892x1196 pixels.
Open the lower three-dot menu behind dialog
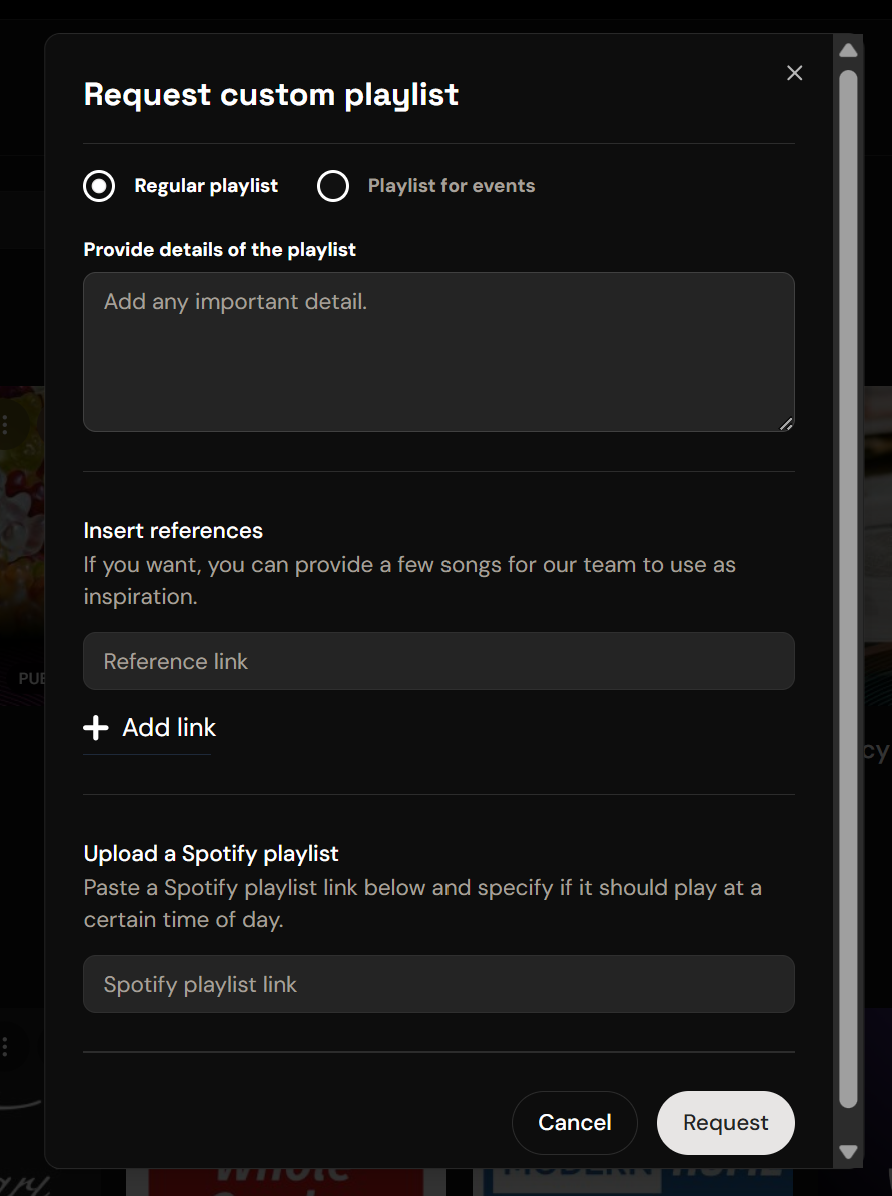[x=5, y=1046]
